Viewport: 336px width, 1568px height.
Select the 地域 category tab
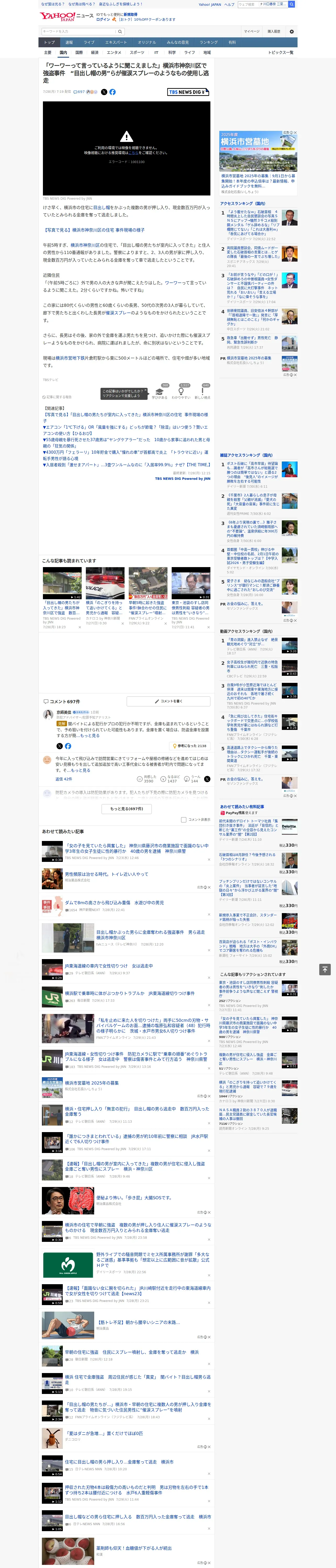click(207, 52)
